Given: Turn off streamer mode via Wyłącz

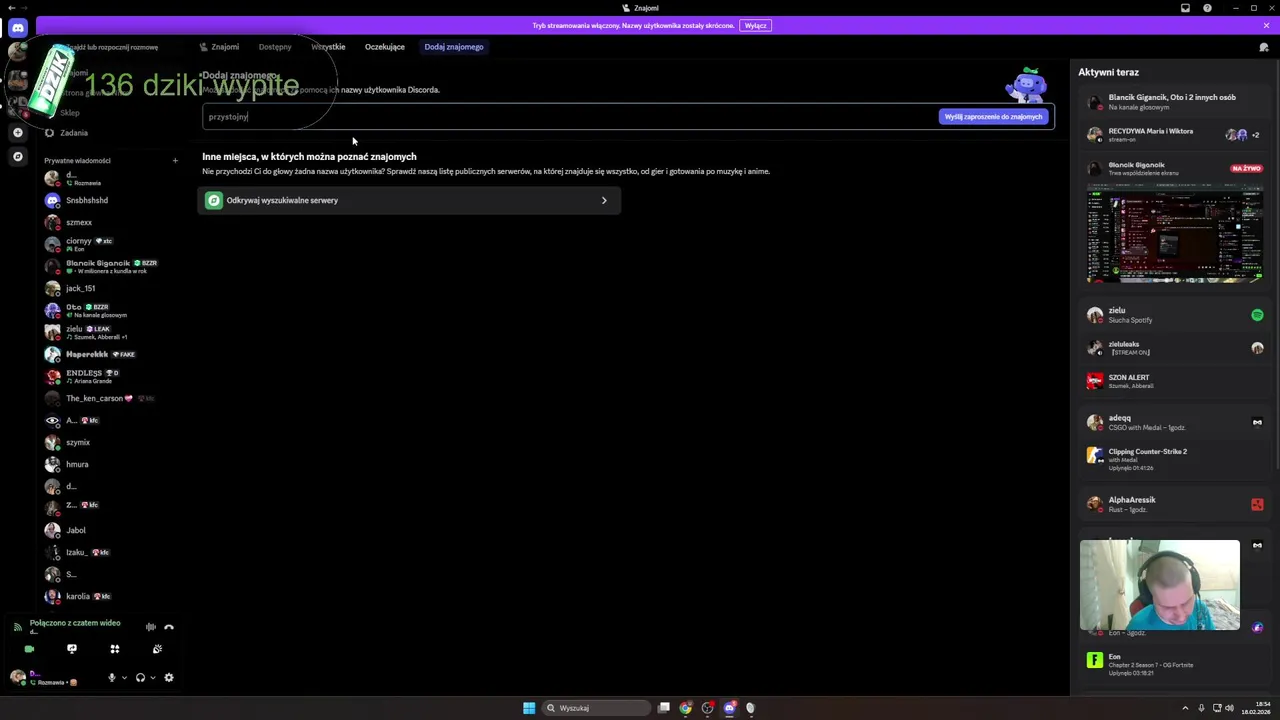Looking at the screenshot, I should tap(756, 25).
